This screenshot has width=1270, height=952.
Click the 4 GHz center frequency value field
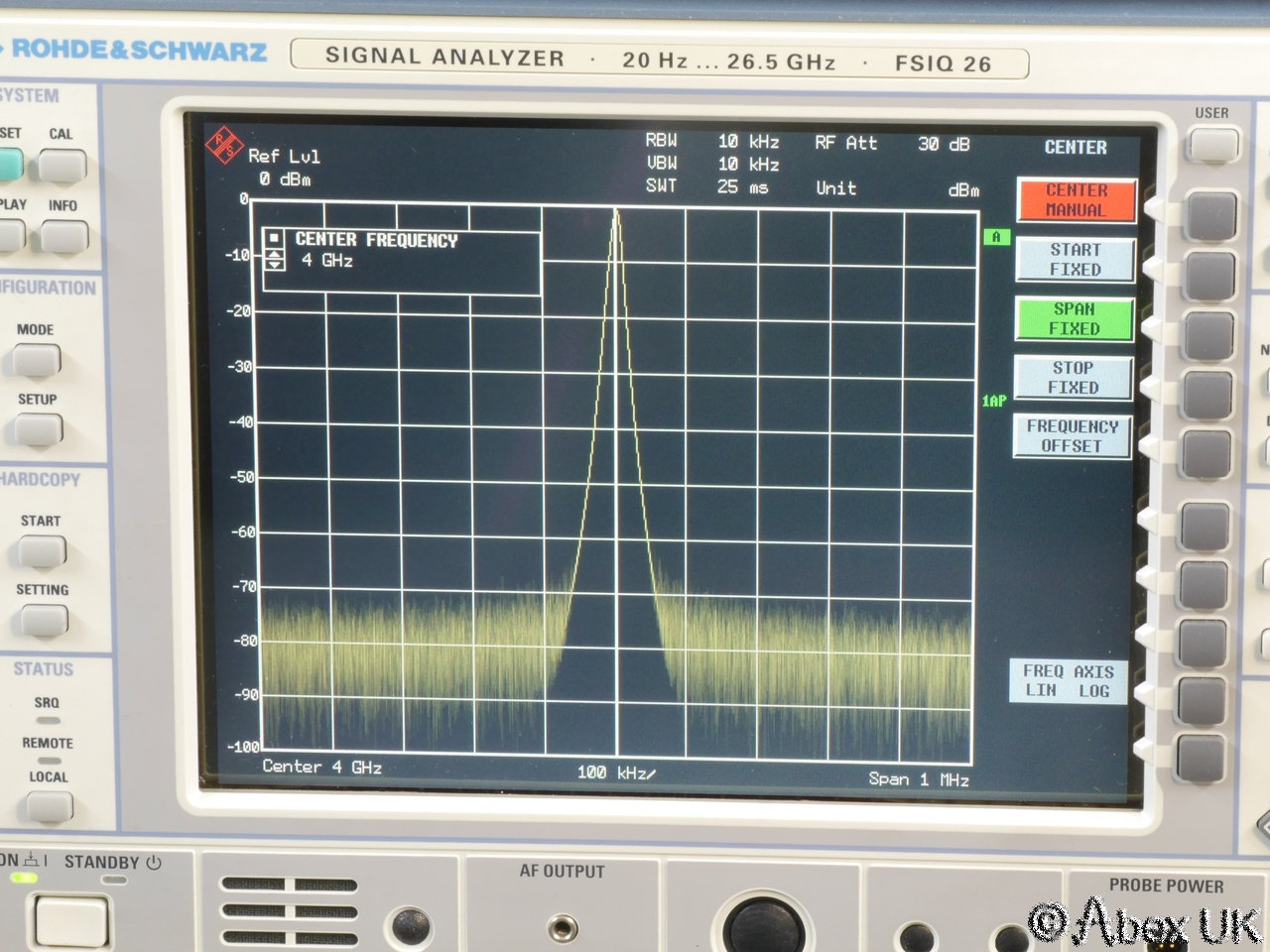tap(327, 260)
